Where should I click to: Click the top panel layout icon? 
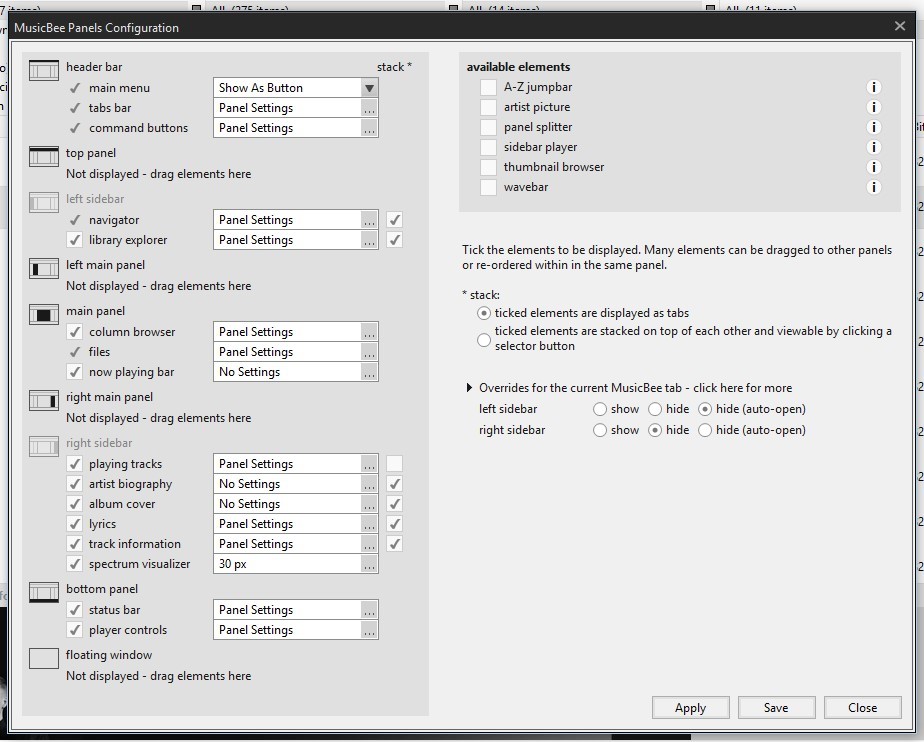[44, 156]
